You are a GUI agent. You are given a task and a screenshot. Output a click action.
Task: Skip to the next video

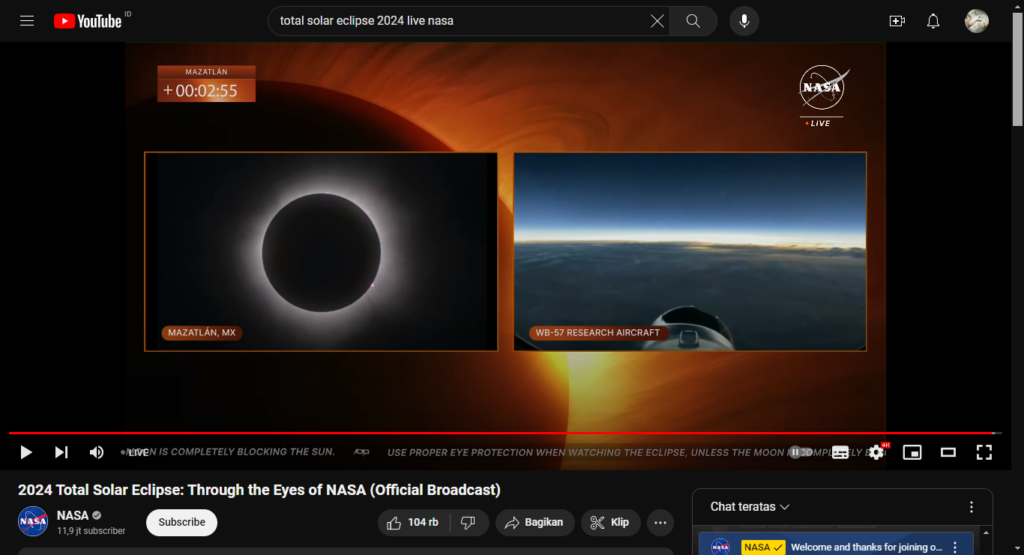click(61, 452)
